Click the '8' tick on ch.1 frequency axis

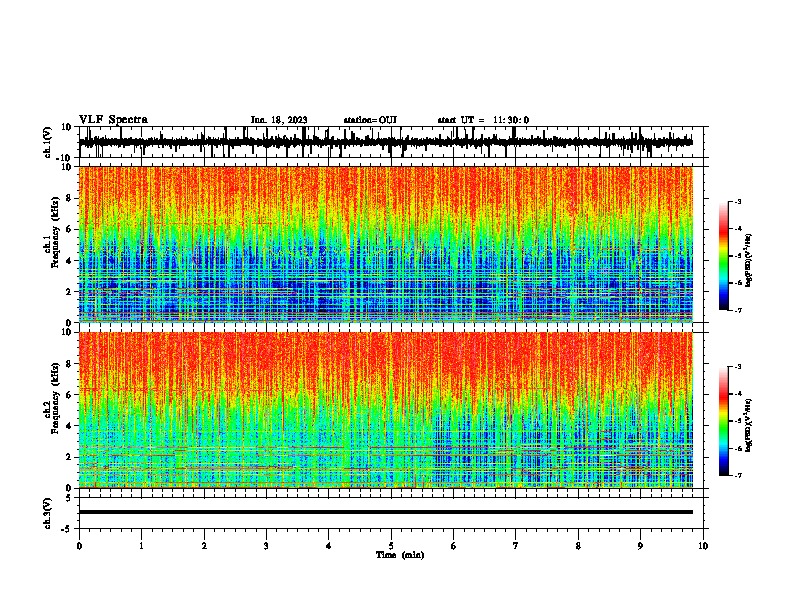pyautogui.click(x=69, y=198)
